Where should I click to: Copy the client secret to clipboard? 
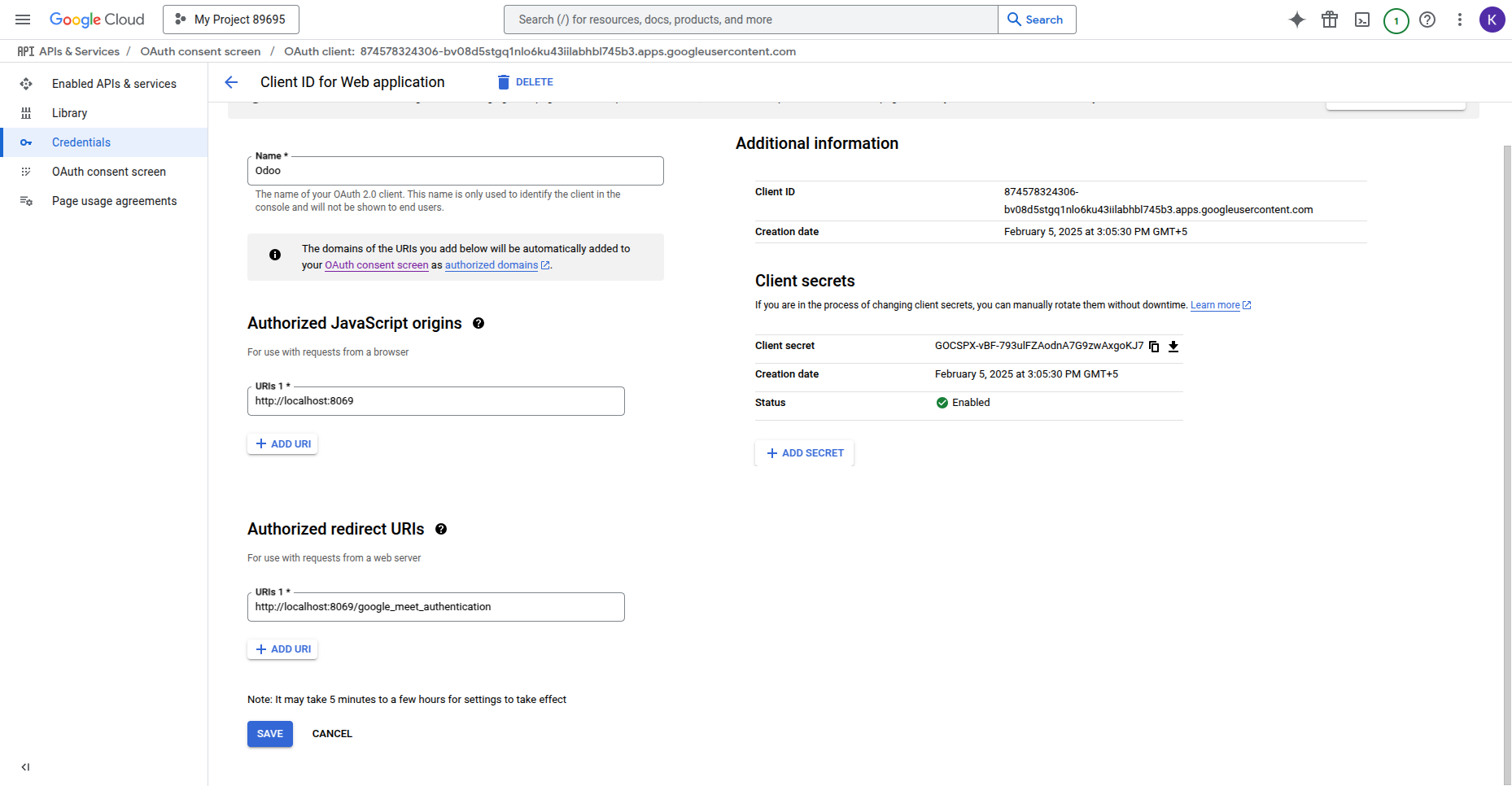pos(1154,347)
